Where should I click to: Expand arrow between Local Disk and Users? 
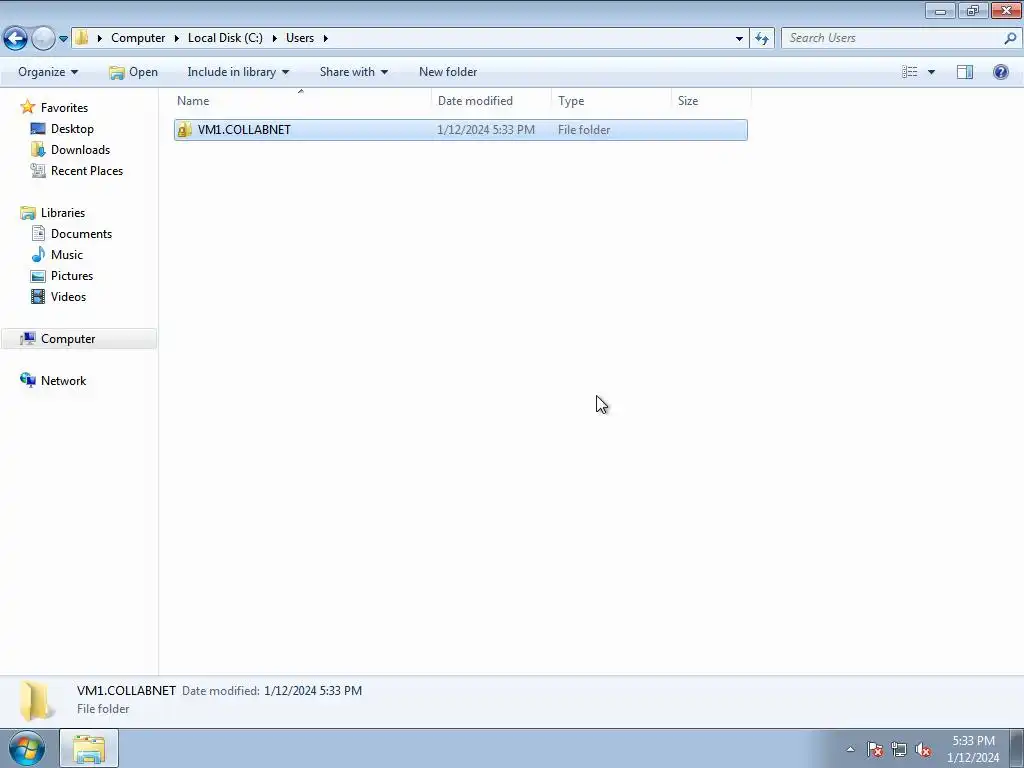point(274,38)
